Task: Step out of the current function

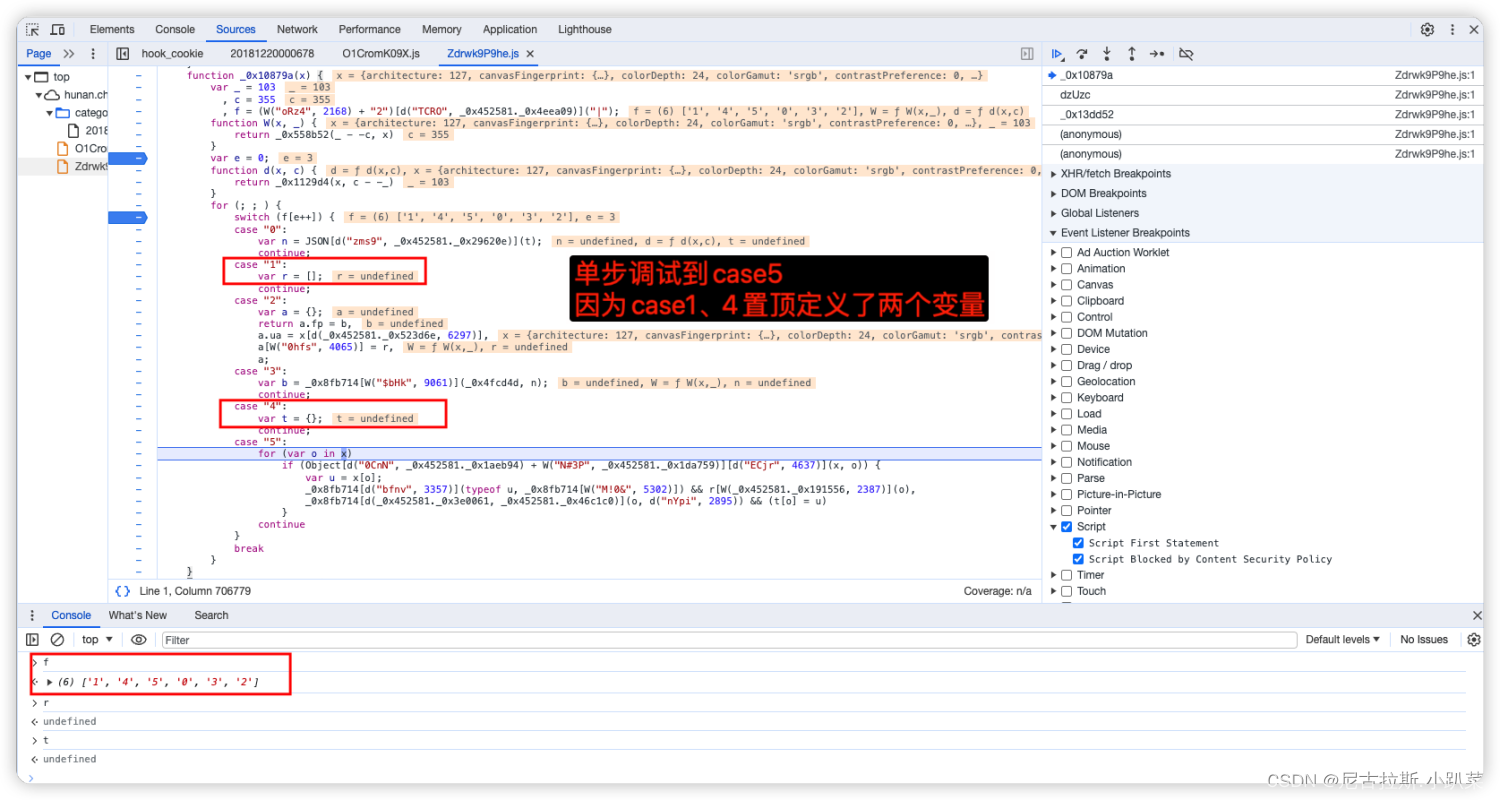Action: point(1131,53)
